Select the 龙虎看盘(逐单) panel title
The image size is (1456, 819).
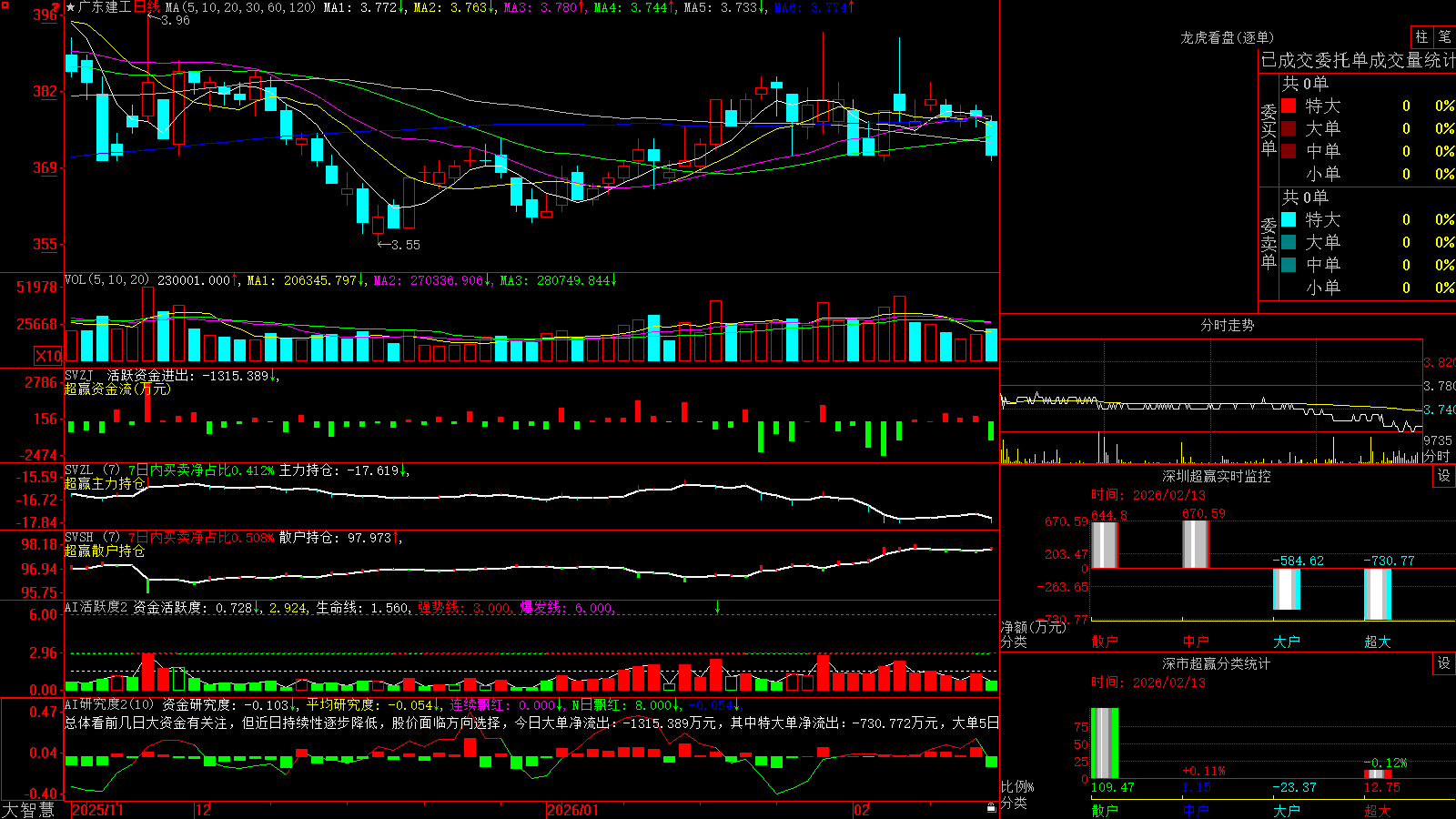(1227, 37)
